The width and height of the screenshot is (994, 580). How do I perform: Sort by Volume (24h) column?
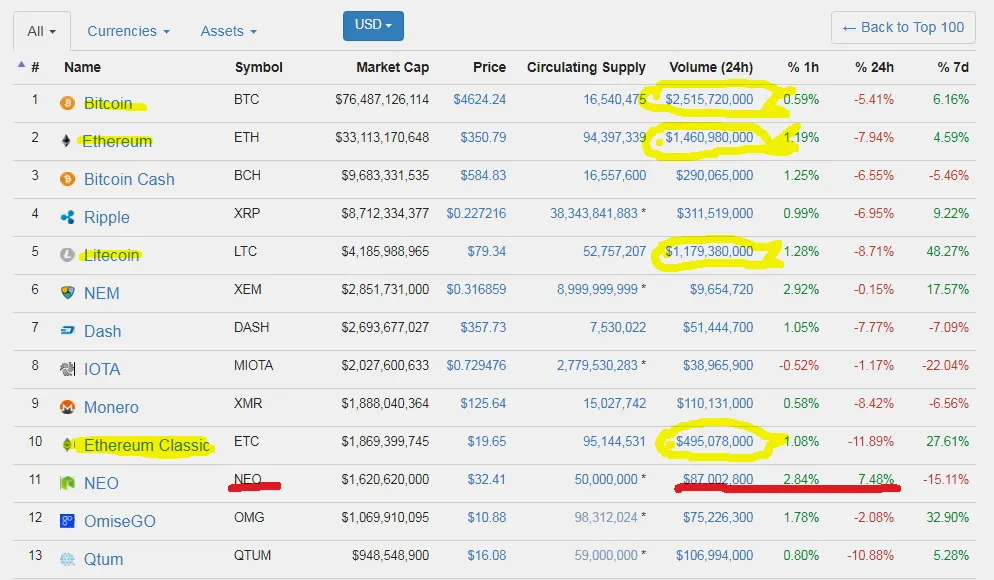(711, 67)
